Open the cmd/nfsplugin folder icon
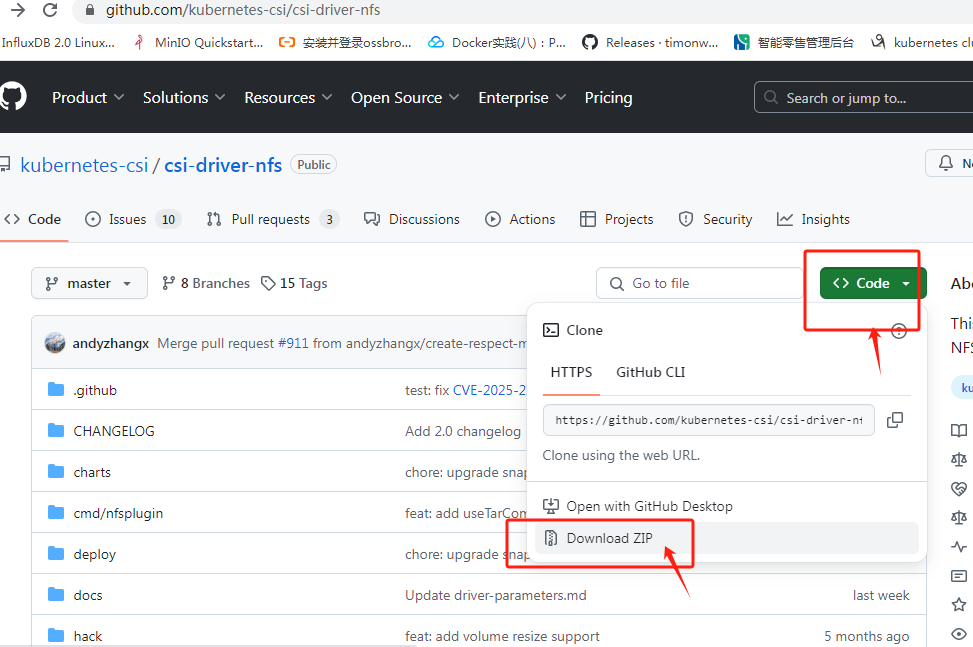This screenshot has width=973, height=647. pyautogui.click(x=56, y=512)
